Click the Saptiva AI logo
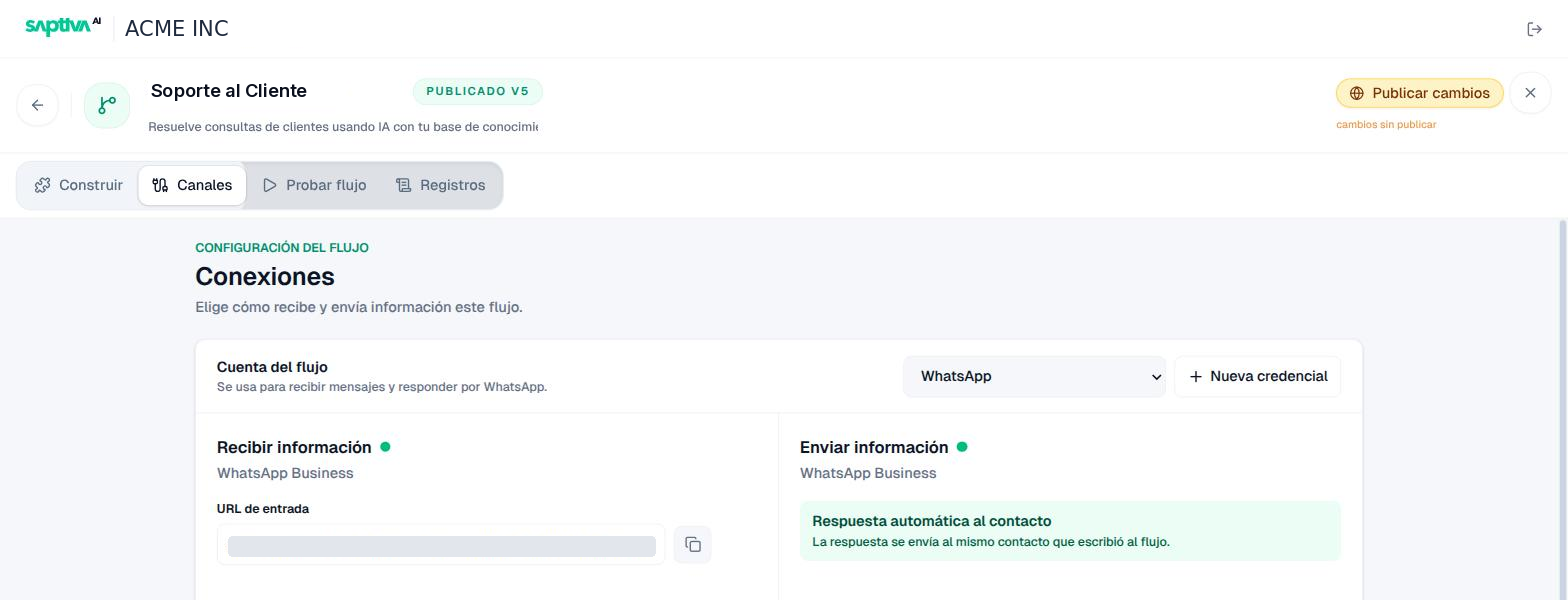This screenshot has height=600, width=1568. click(63, 27)
